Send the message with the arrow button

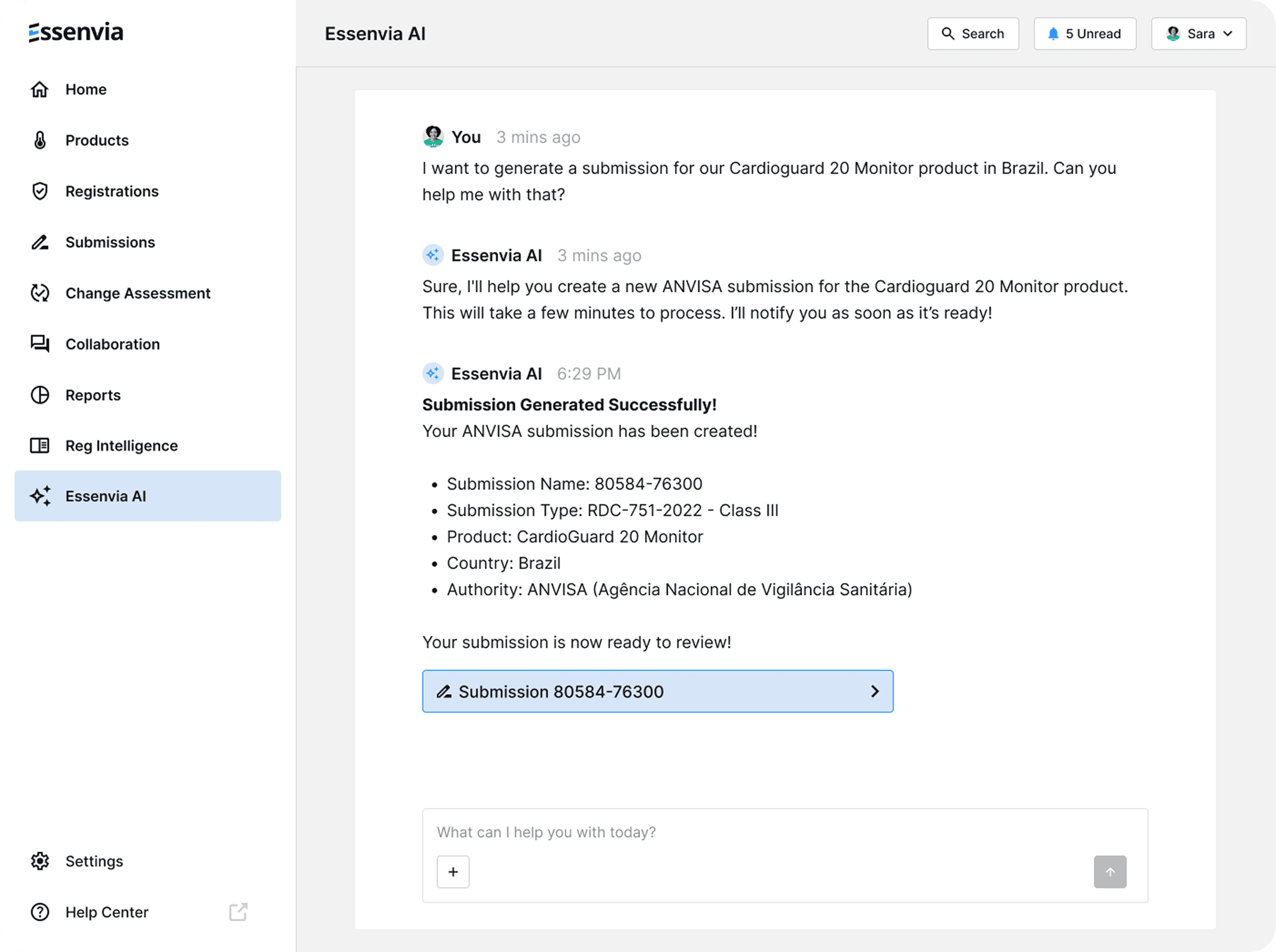1110,872
